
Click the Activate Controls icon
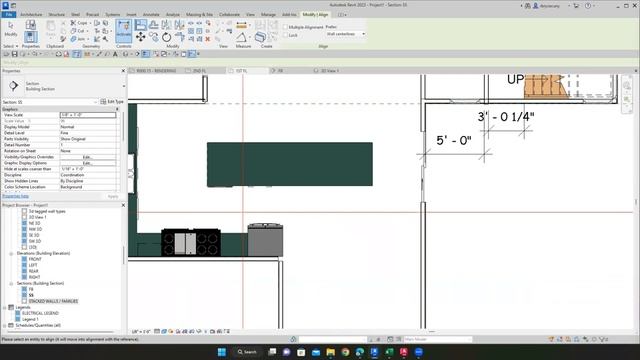(x=124, y=31)
